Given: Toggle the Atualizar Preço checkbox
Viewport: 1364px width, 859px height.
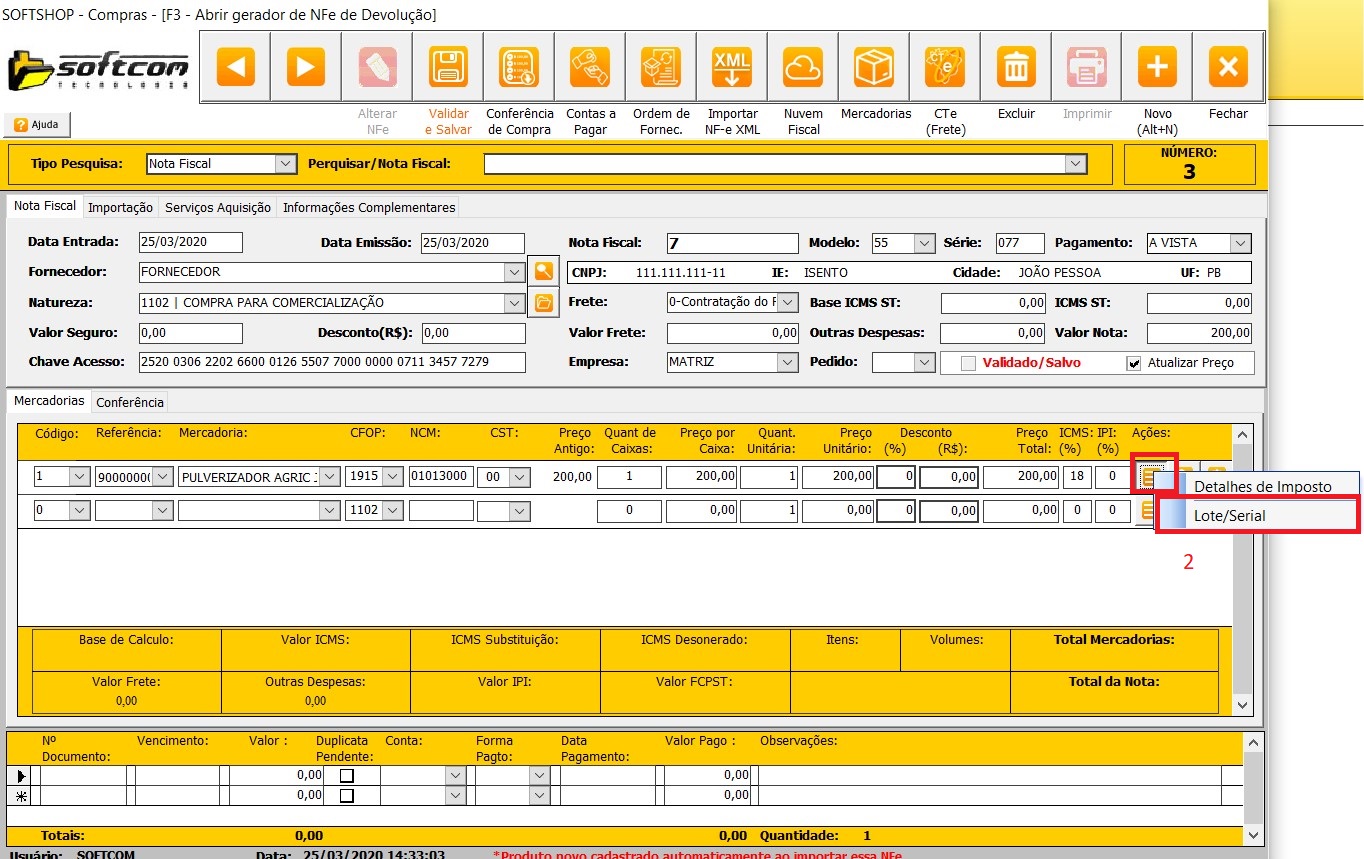Looking at the screenshot, I should [x=1133, y=363].
